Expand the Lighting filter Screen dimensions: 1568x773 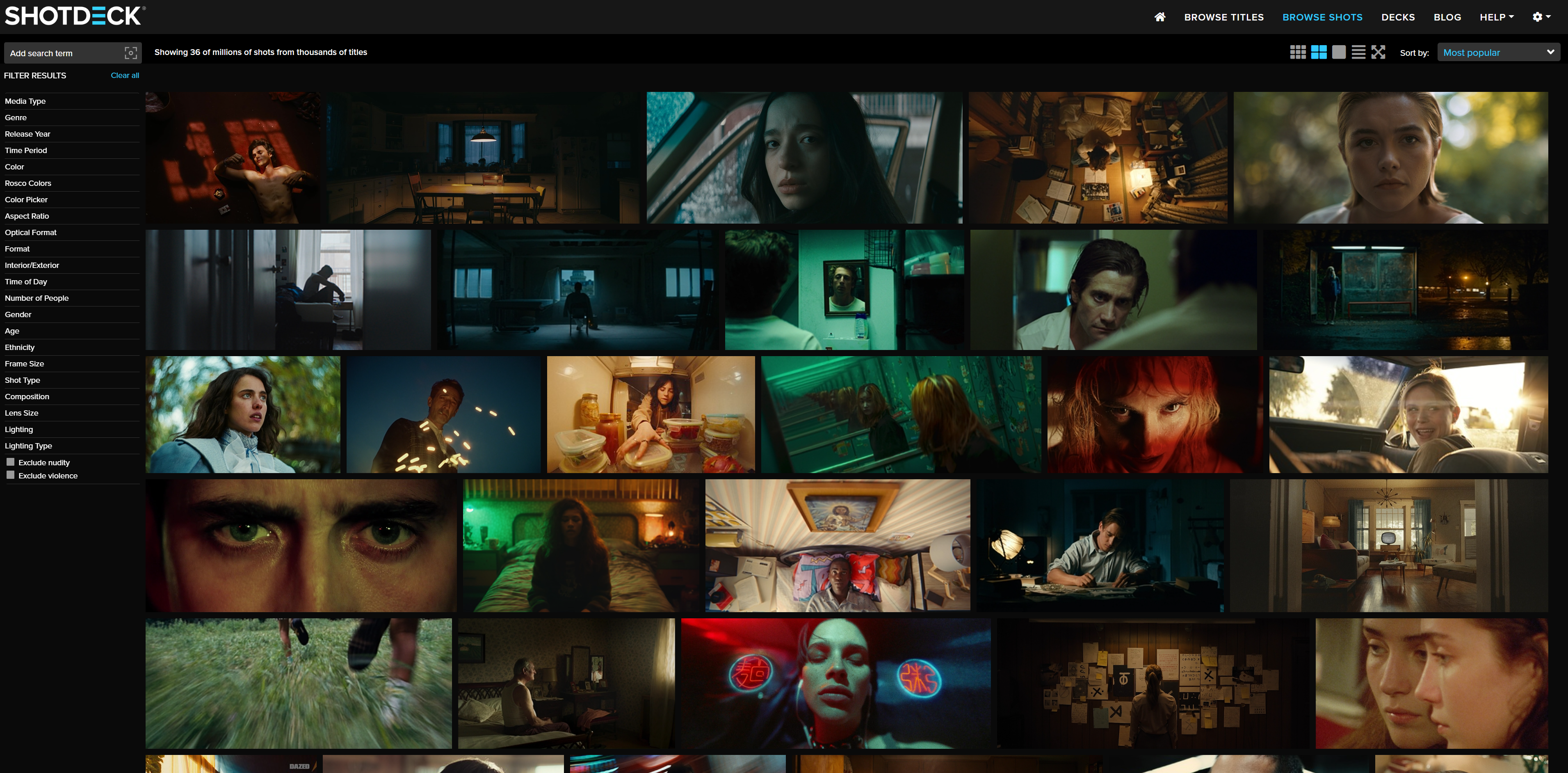(72, 430)
